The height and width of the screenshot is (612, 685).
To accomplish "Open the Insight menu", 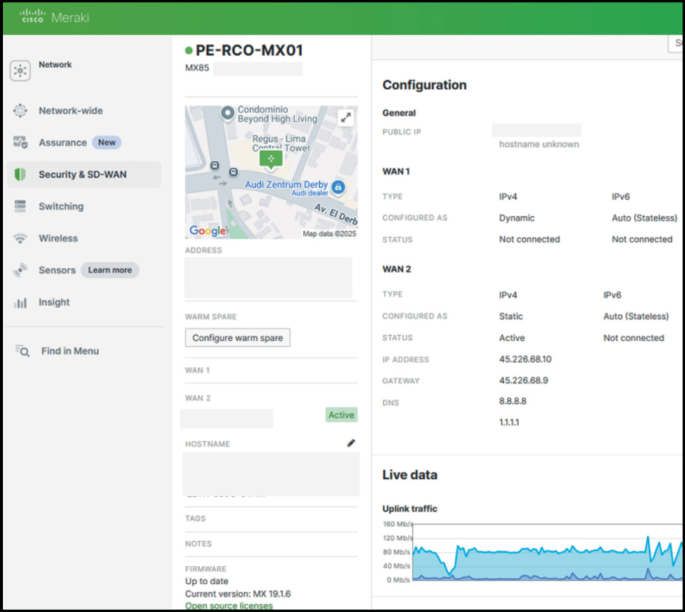I will 54,302.
